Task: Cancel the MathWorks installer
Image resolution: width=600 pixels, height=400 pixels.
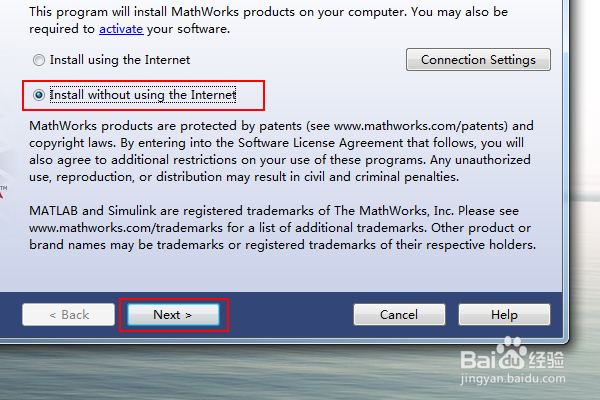Action: 399,315
